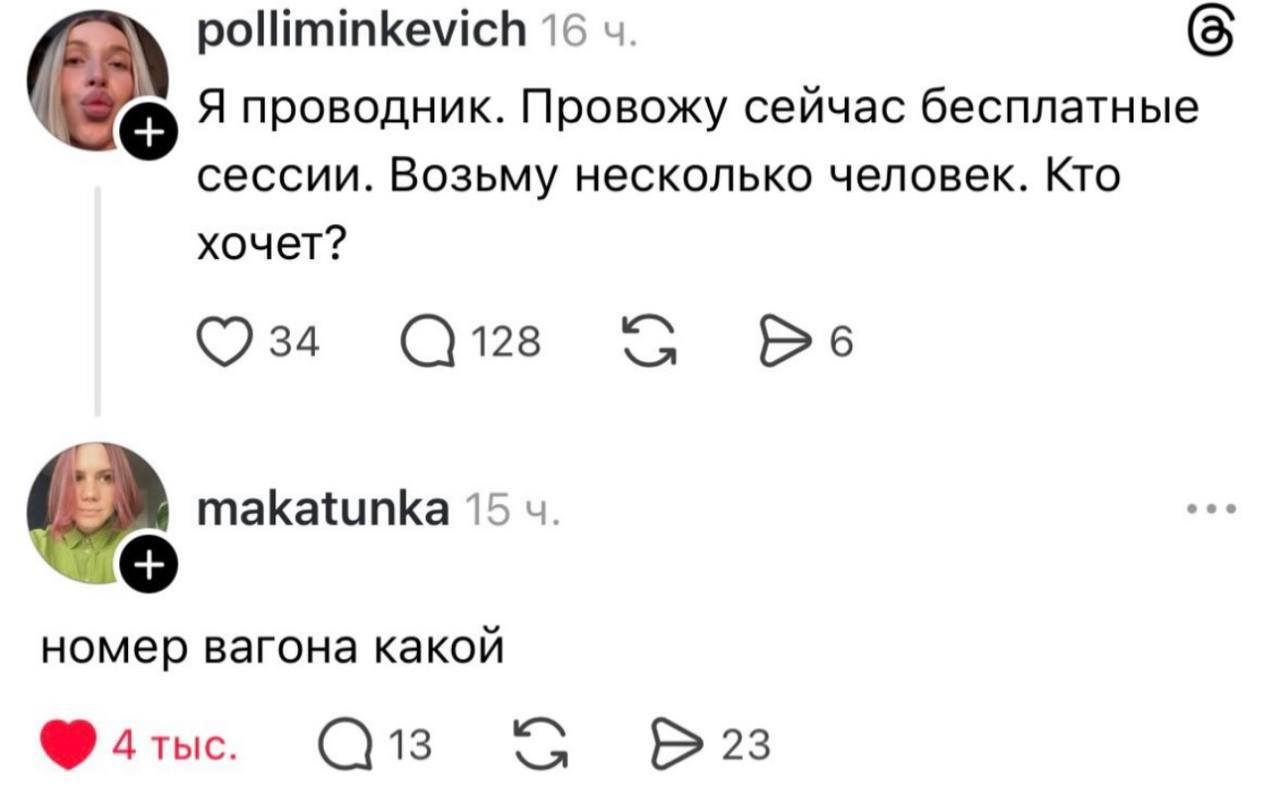Unlike makatunka's reply using red heart
The image size is (1280, 799).
[69, 746]
